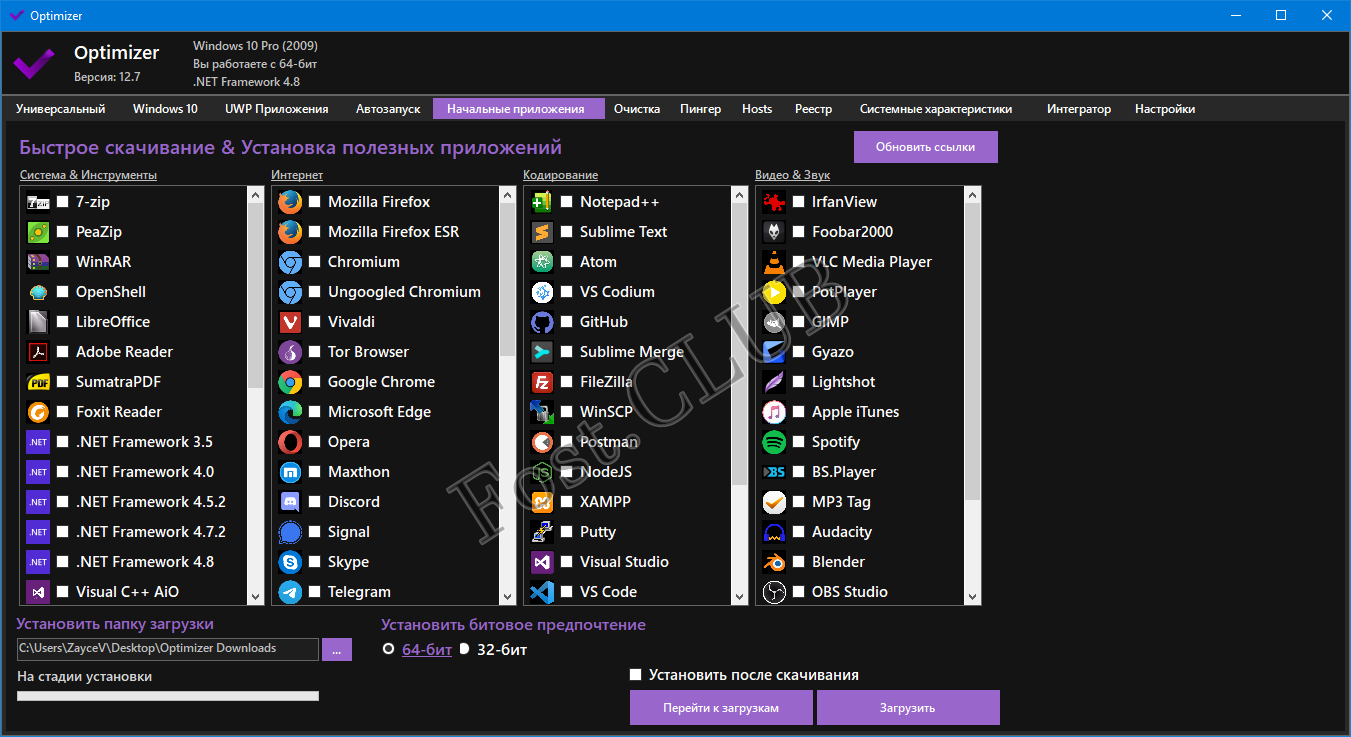The height and width of the screenshot is (737, 1351).
Task: Tick the Chromium checkbox
Action: point(315,262)
